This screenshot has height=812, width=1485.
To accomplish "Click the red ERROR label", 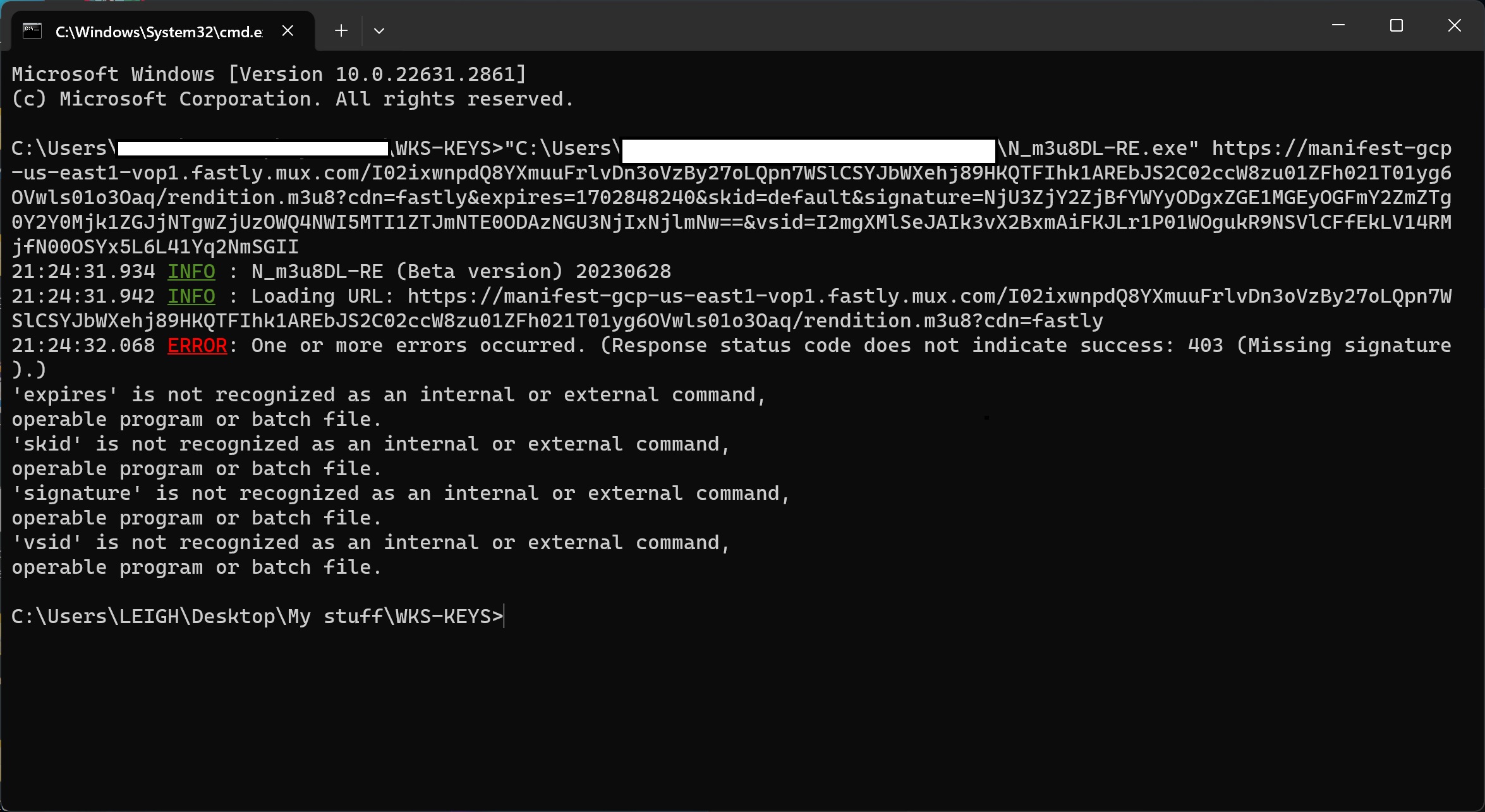I will [197, 346].
